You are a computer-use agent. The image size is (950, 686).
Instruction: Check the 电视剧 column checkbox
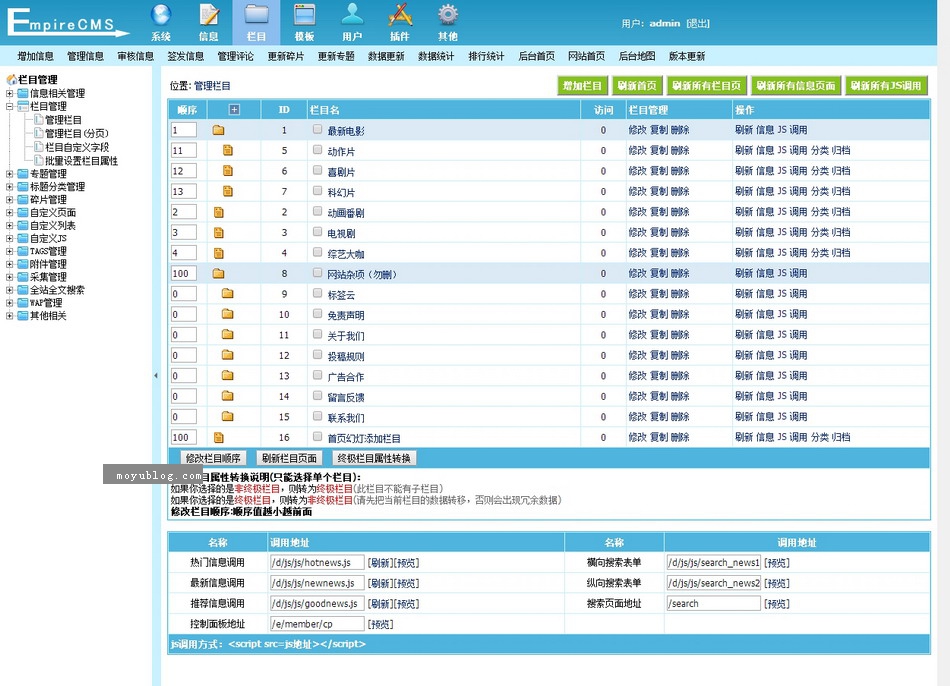click(317, 231)
